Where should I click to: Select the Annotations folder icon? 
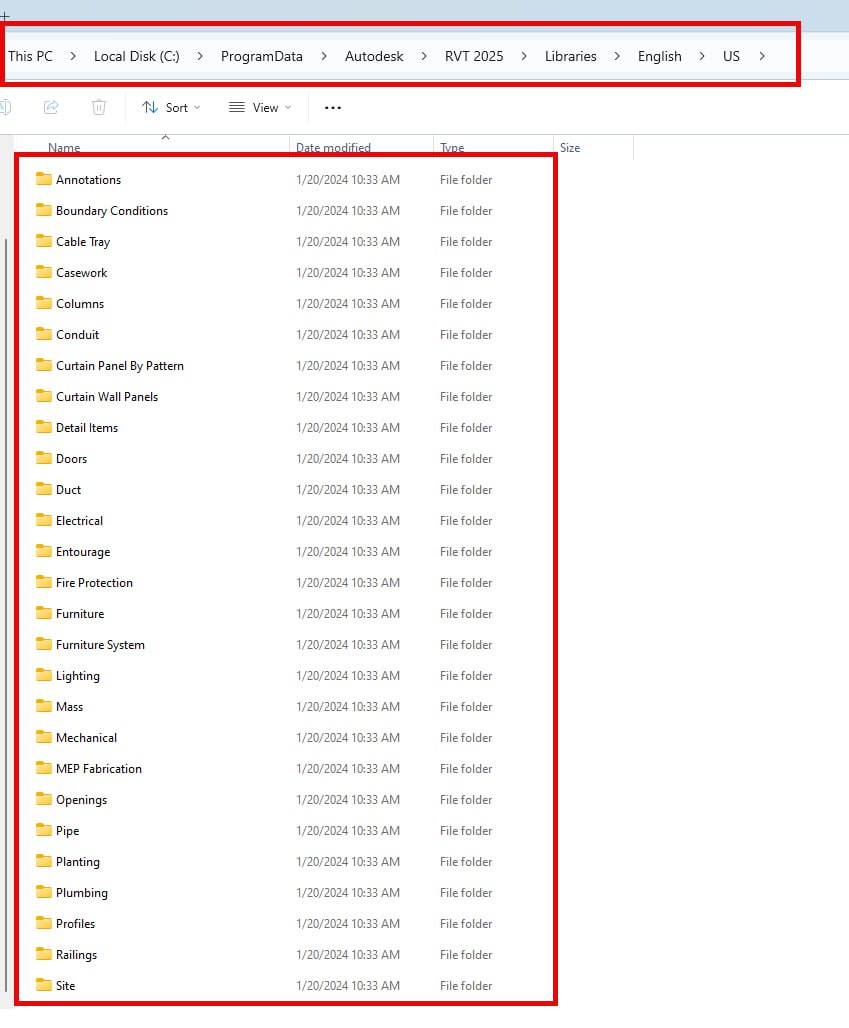(44, 179)
